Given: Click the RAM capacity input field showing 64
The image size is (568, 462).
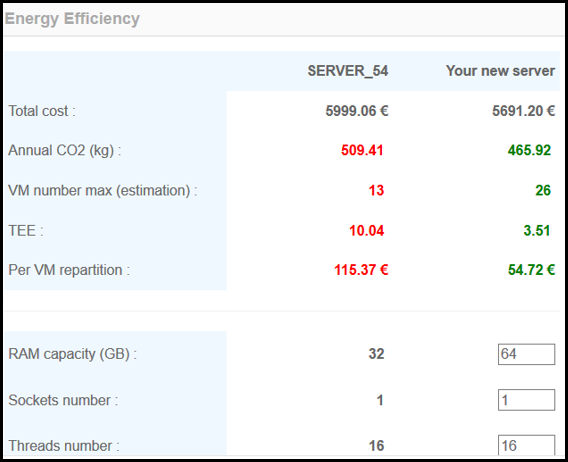Looking at the screenshot, I should click(x=526, y=354).
